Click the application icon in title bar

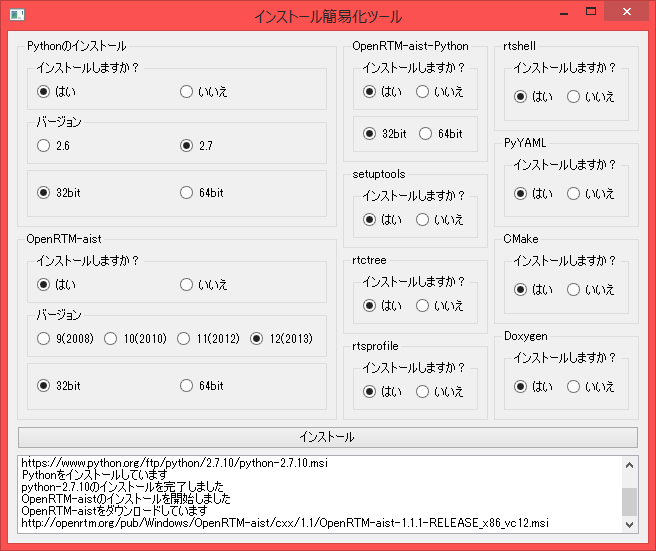pos(17,15)
